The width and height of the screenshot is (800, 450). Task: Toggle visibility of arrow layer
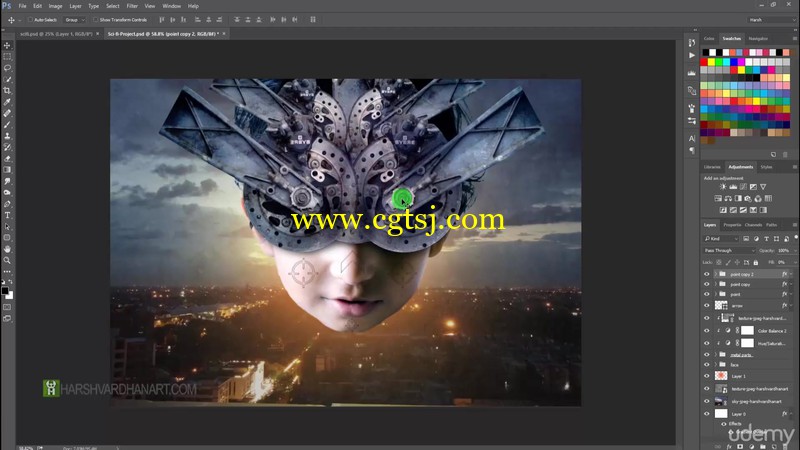point(707,305)
